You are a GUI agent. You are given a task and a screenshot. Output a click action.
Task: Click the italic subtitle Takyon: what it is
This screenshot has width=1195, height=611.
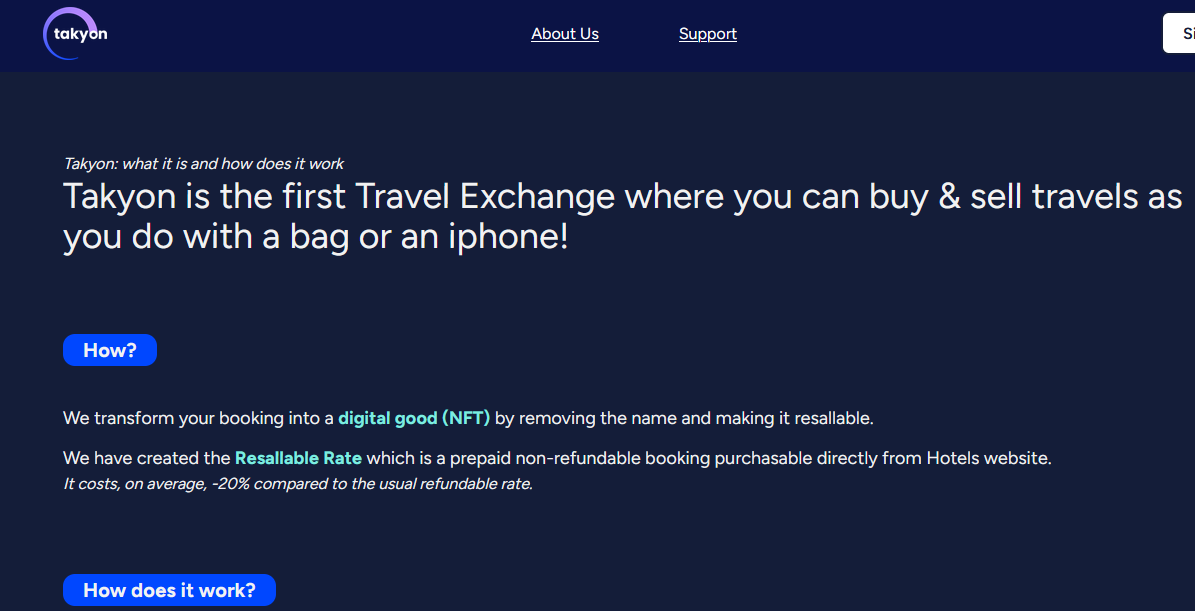(x=203, y=164)
